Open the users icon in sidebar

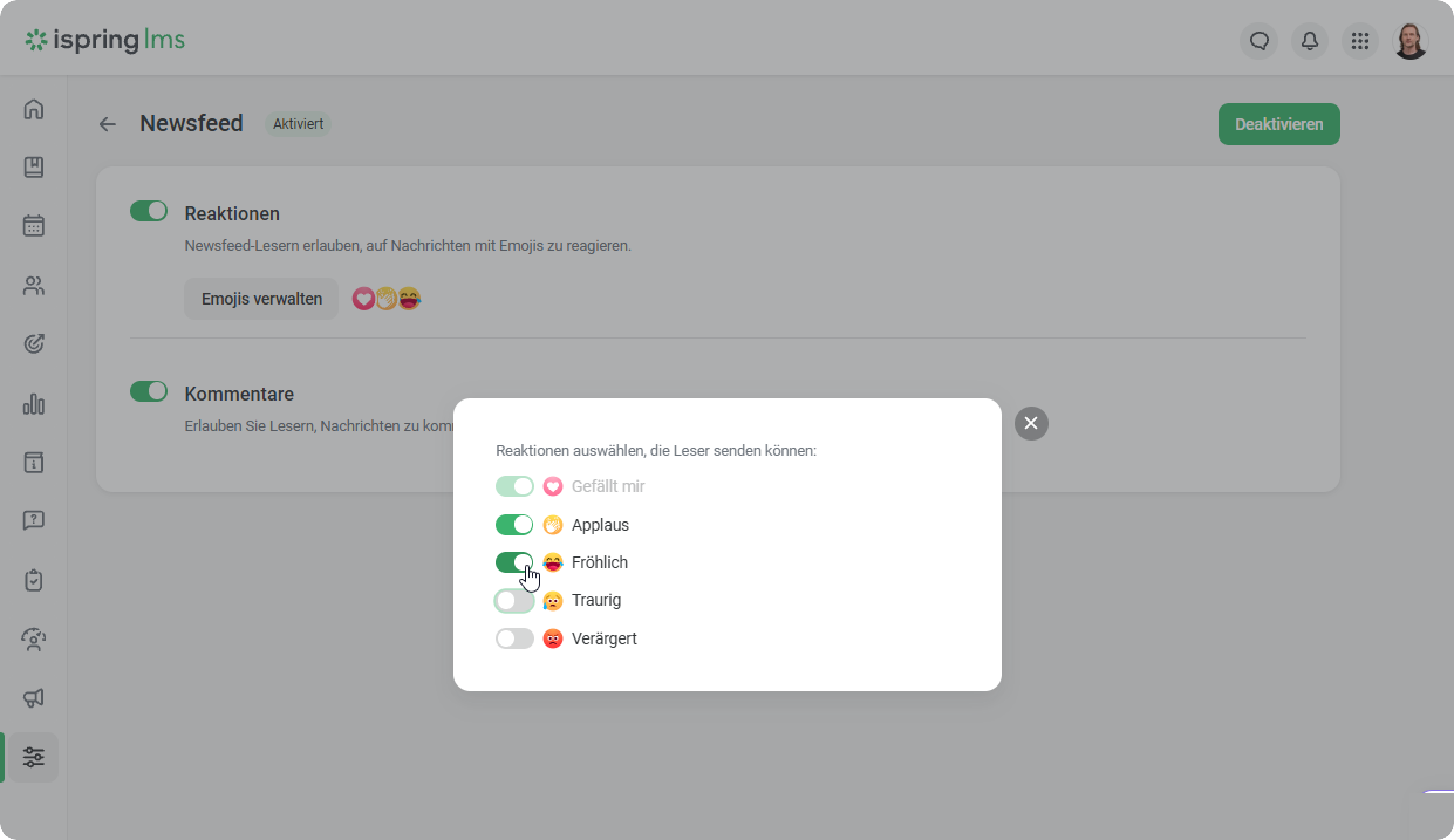(x=33, y=285)
